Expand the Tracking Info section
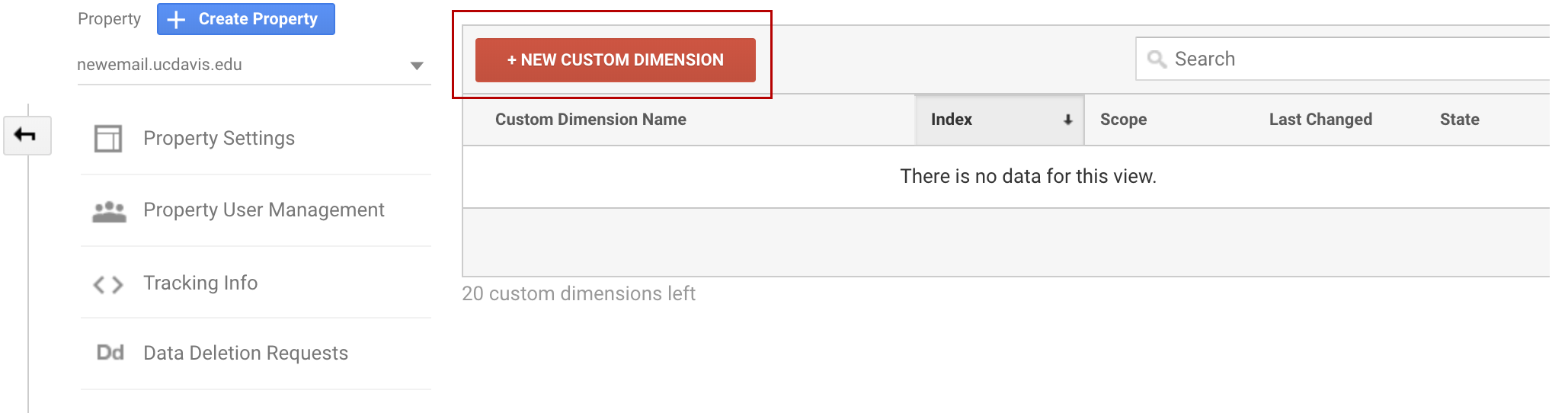The height and width of the screenshot is (413, 1568). point(200,283)
